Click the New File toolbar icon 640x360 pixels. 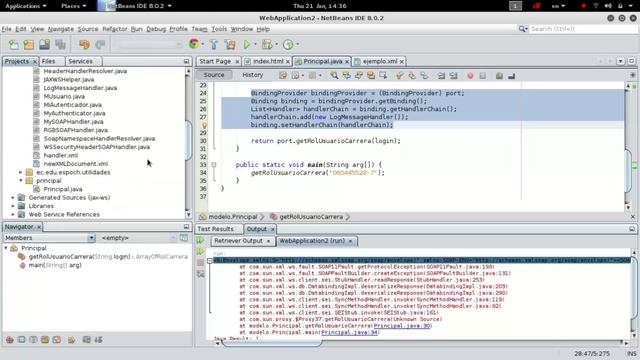13,44
